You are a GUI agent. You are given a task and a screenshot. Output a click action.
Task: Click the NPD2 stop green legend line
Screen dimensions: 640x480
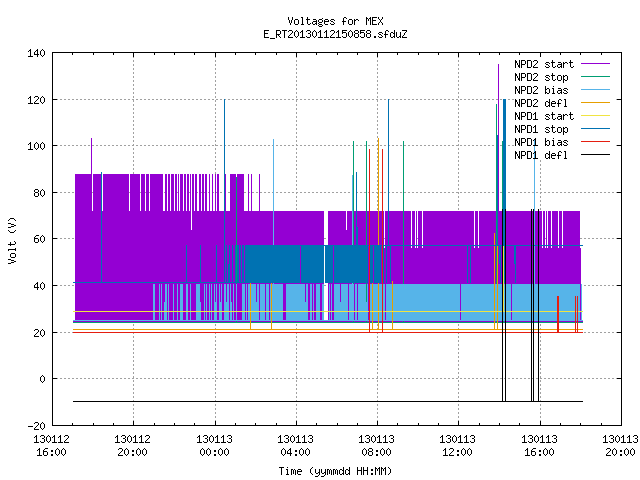595,77
